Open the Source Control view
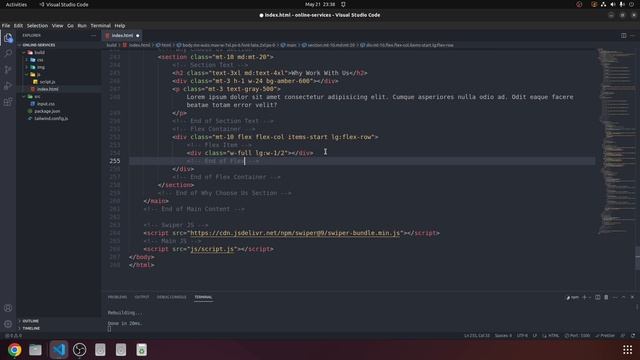 pyautogui.click(x=8, y=69)
